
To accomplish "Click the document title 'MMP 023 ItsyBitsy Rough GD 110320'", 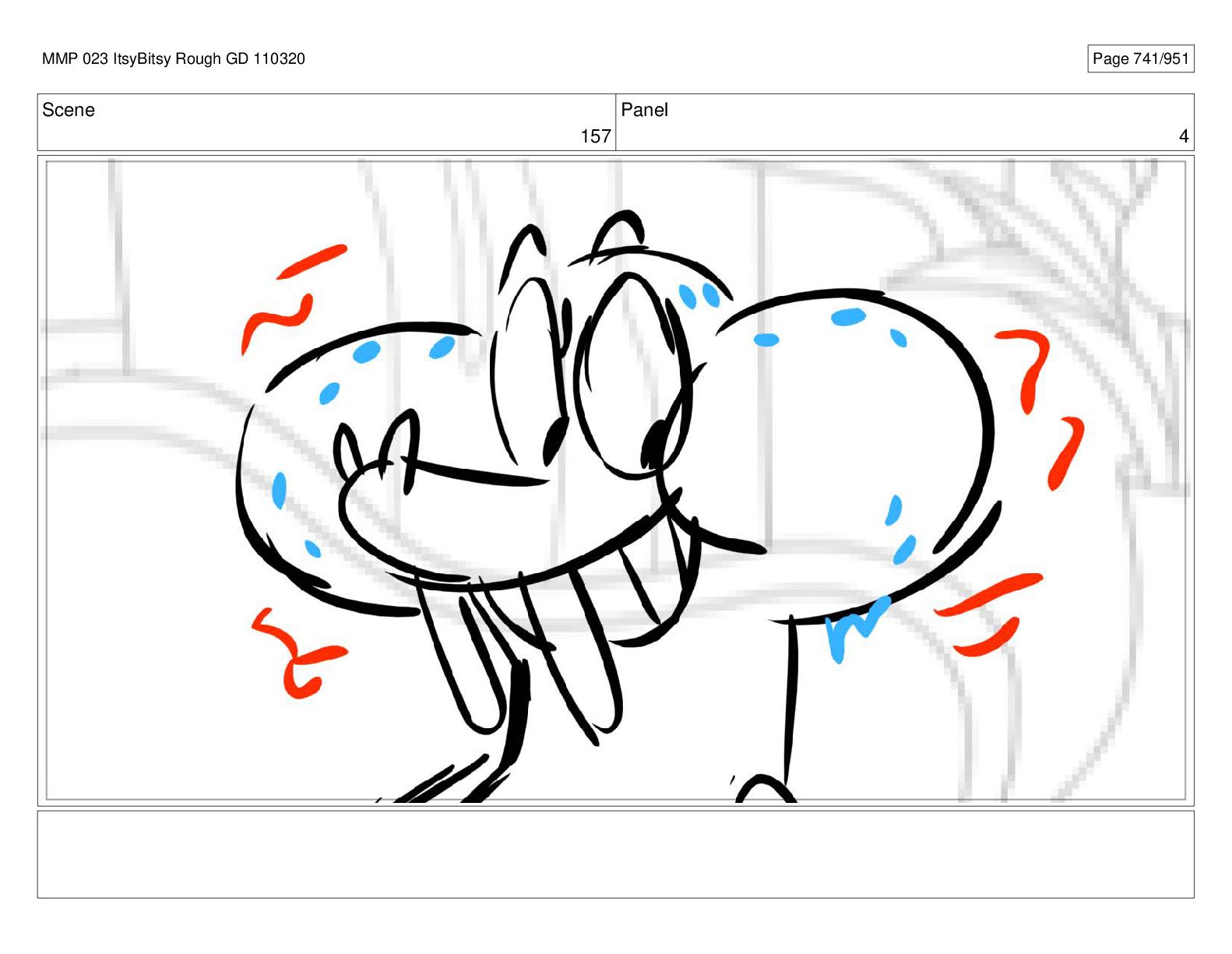I will (174, 59).
